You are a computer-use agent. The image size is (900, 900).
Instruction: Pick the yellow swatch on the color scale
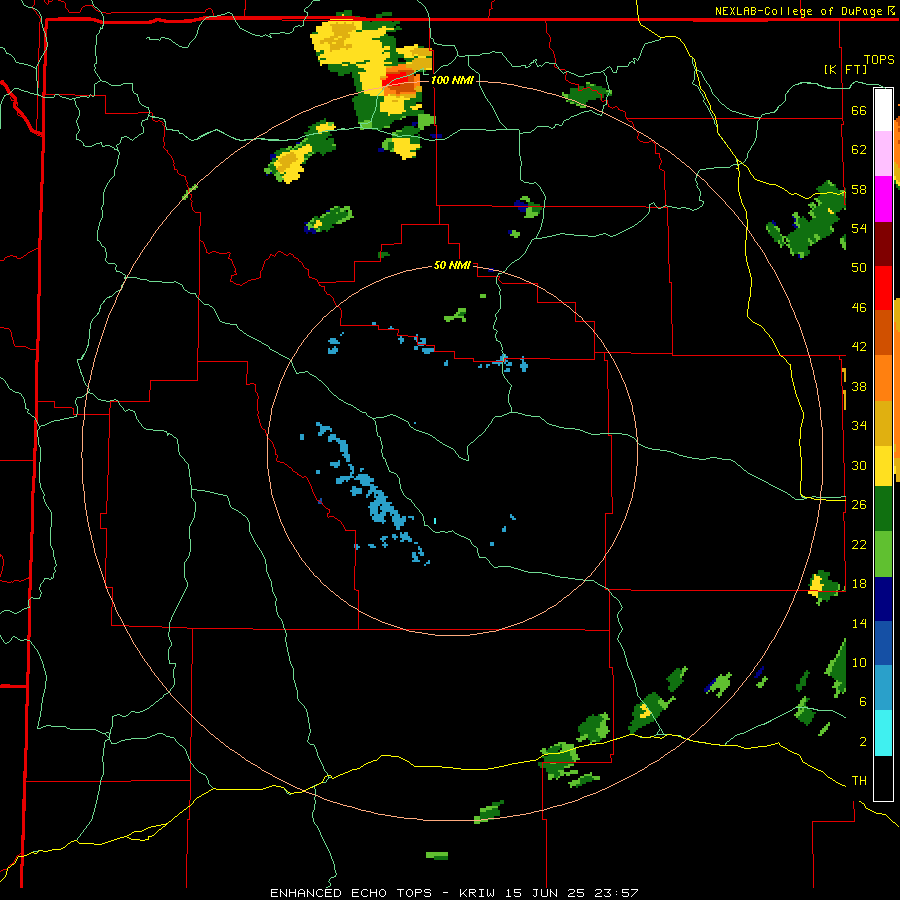pyautogui.click(x=883, y=466)
